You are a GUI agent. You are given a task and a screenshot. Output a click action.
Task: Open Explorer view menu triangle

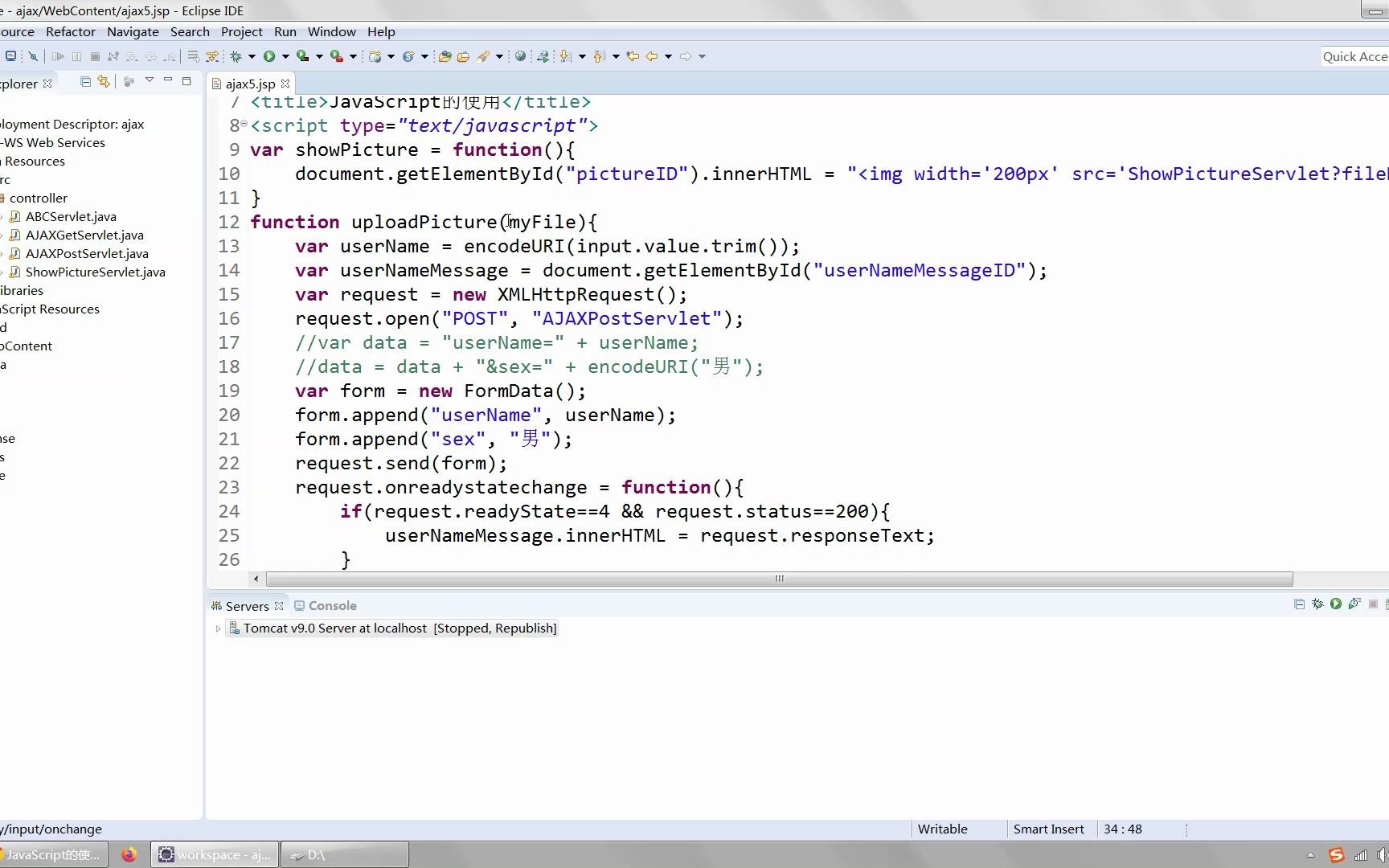[x=149, y=81]
